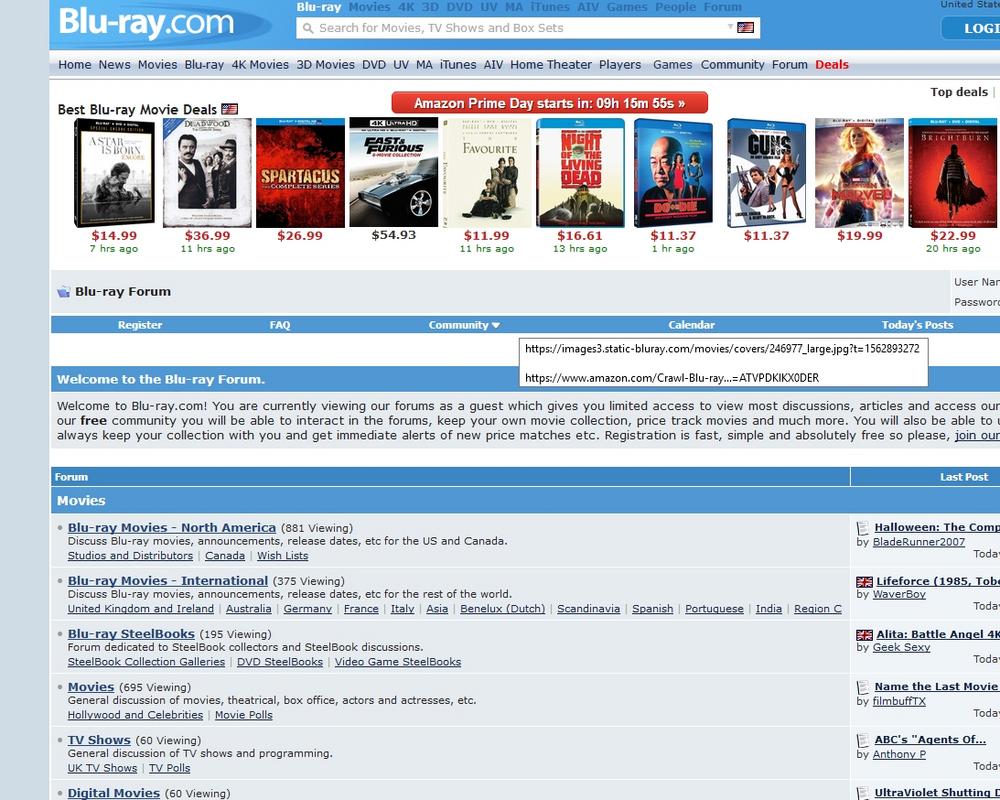Click the post icon beside ABC's Agents Of
This screenshot has width=1000, height=800.
point(863,740)
